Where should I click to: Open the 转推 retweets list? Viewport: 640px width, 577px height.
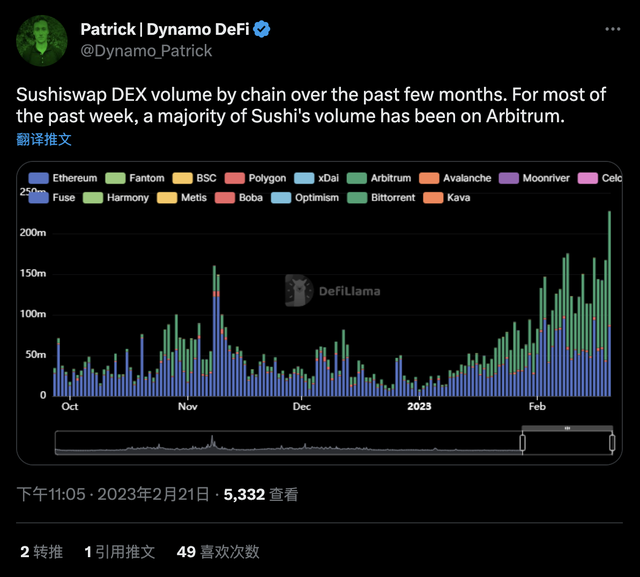click(41, 551)
